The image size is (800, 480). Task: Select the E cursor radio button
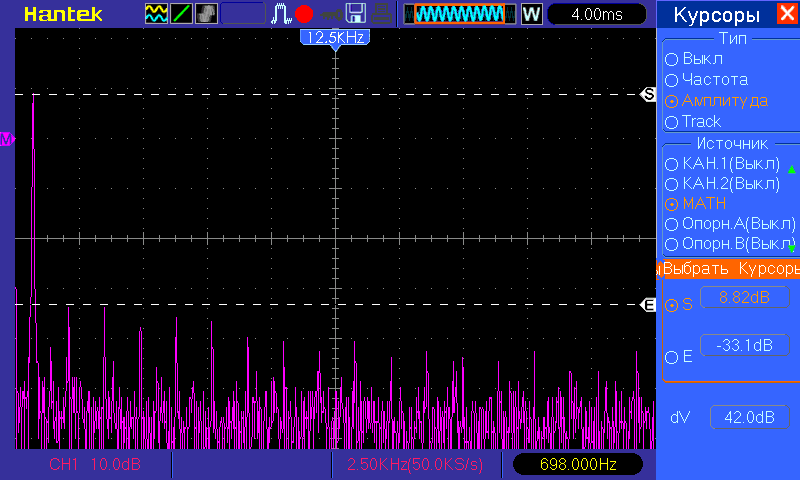pos(671,357)
